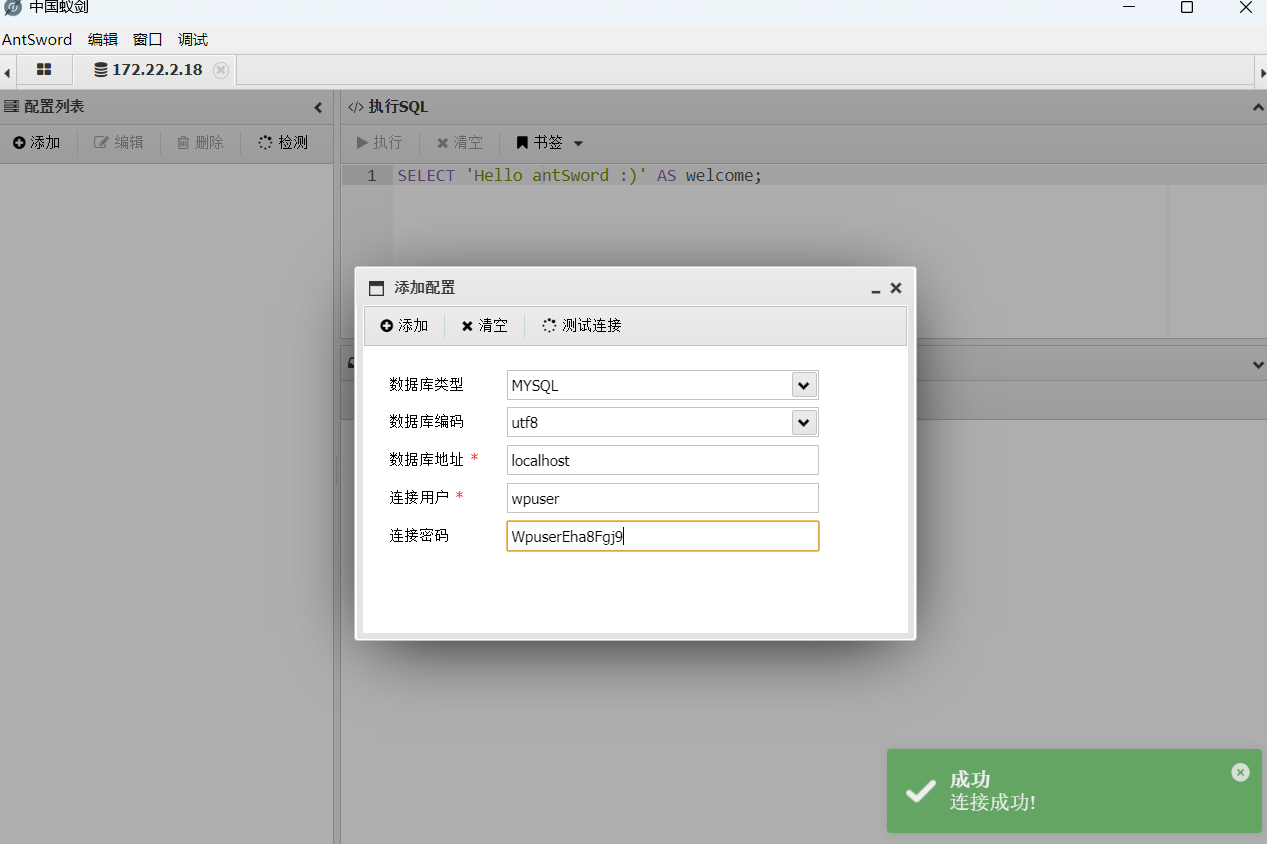Click the 成功 notification checkmark icon

pyautogui.click(x=920, y=791)
